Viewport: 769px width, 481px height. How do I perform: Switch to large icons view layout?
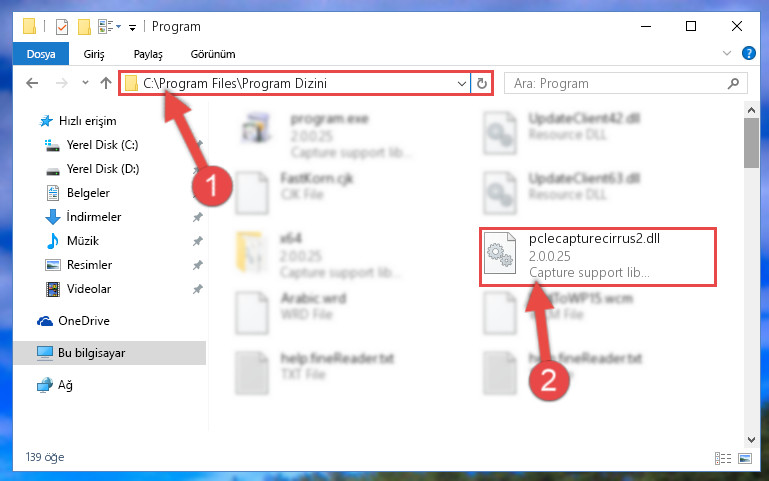tap(745, 458)
